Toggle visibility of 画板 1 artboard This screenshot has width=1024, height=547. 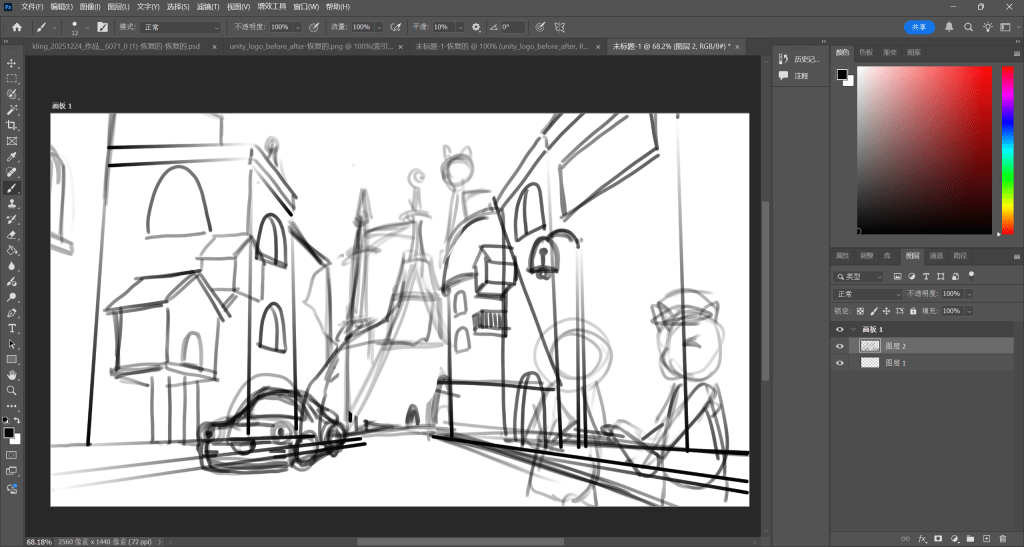(840, 329)
